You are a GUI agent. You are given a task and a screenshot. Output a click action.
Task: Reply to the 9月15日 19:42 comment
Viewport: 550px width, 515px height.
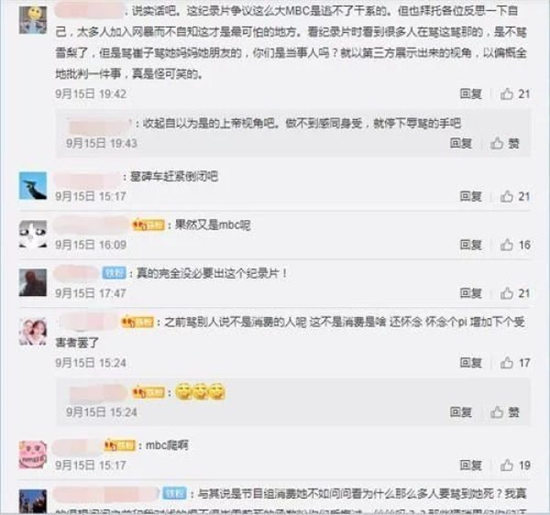pos(471,94)
